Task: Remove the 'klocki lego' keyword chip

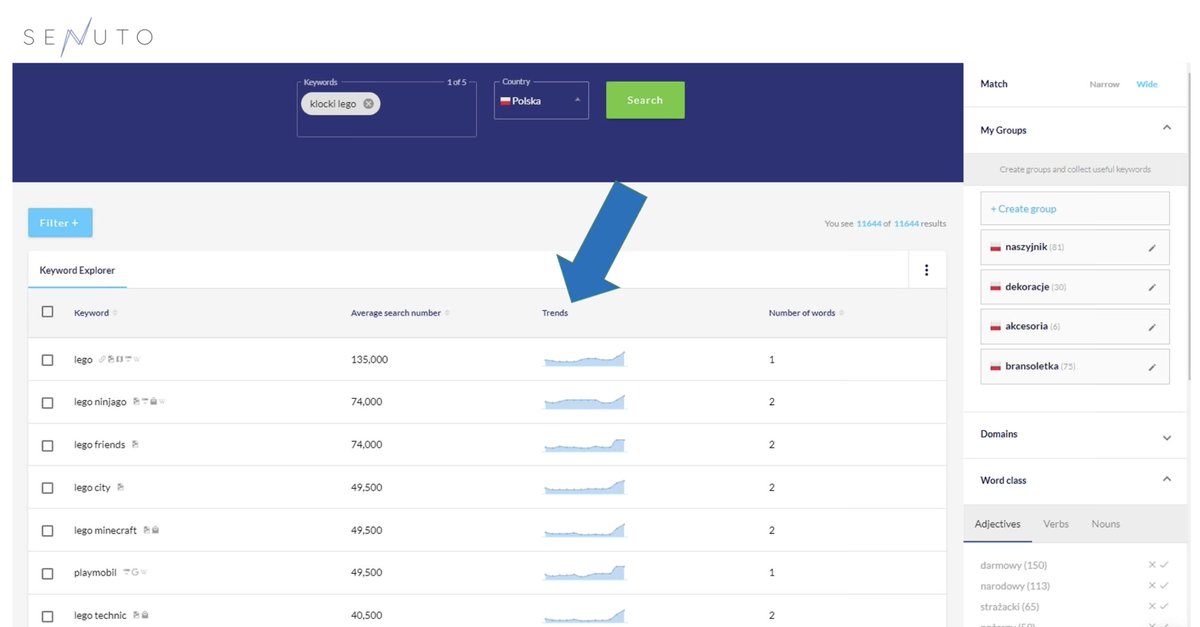Action: (368, 103)
